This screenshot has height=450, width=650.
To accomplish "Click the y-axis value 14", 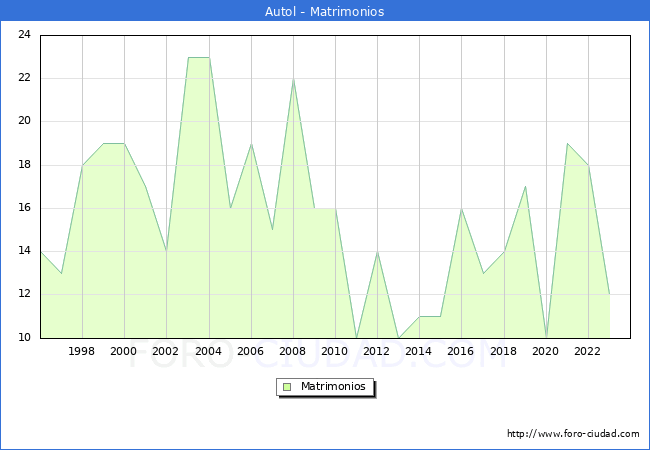I will tap(25, 251).
